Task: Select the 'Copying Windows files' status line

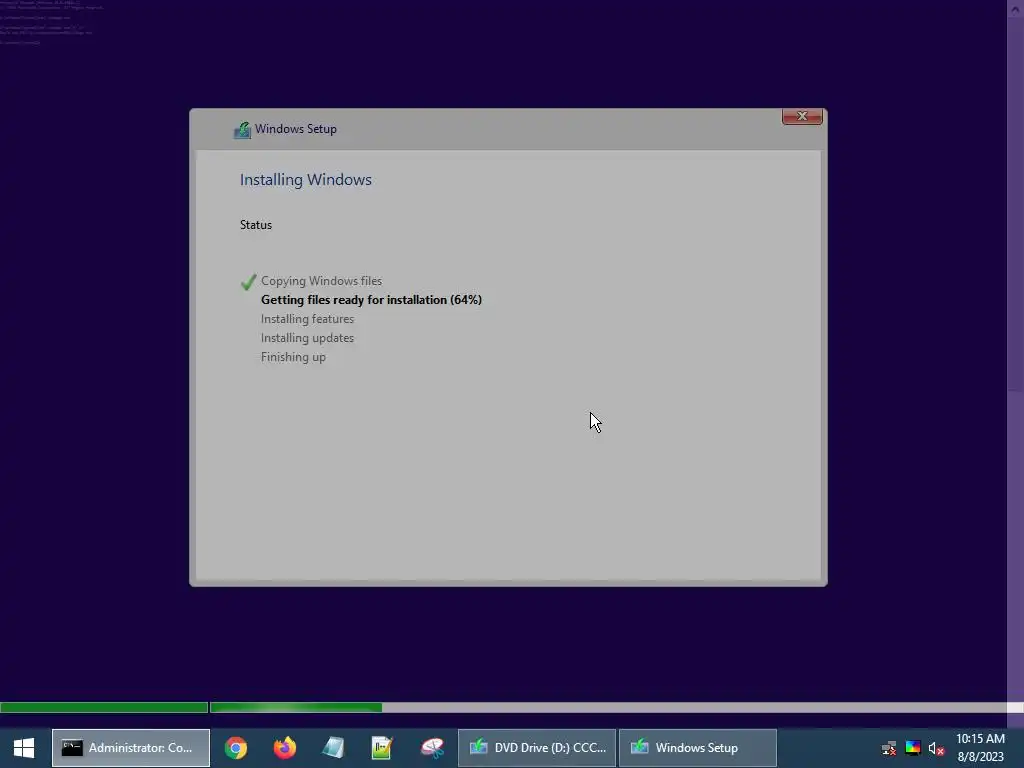Action: click(321, 281)
